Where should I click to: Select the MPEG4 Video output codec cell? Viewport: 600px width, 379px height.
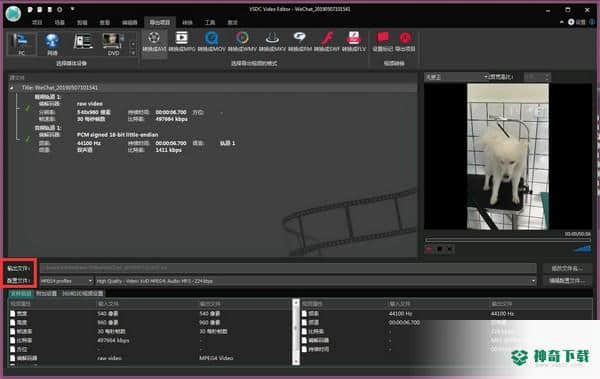[216, 358]
